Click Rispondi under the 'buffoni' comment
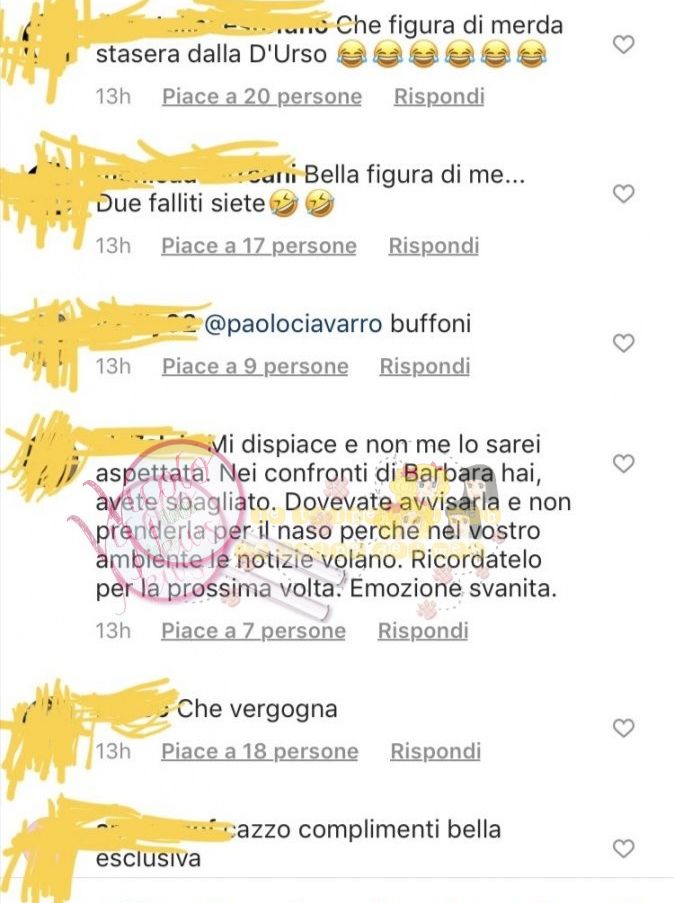 coord(425,366)
